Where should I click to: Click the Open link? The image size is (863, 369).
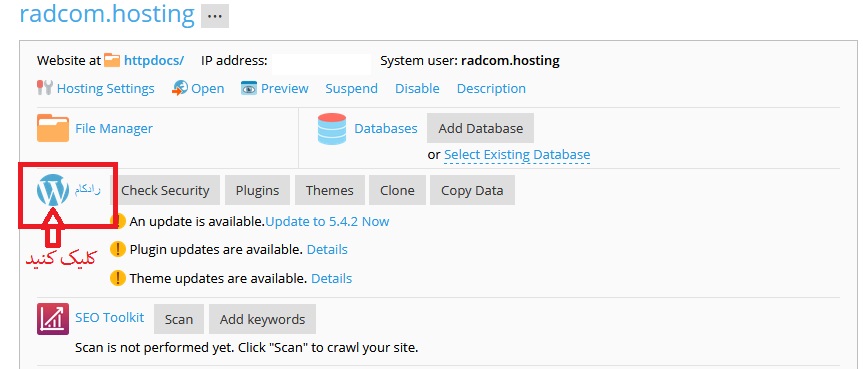207,89
